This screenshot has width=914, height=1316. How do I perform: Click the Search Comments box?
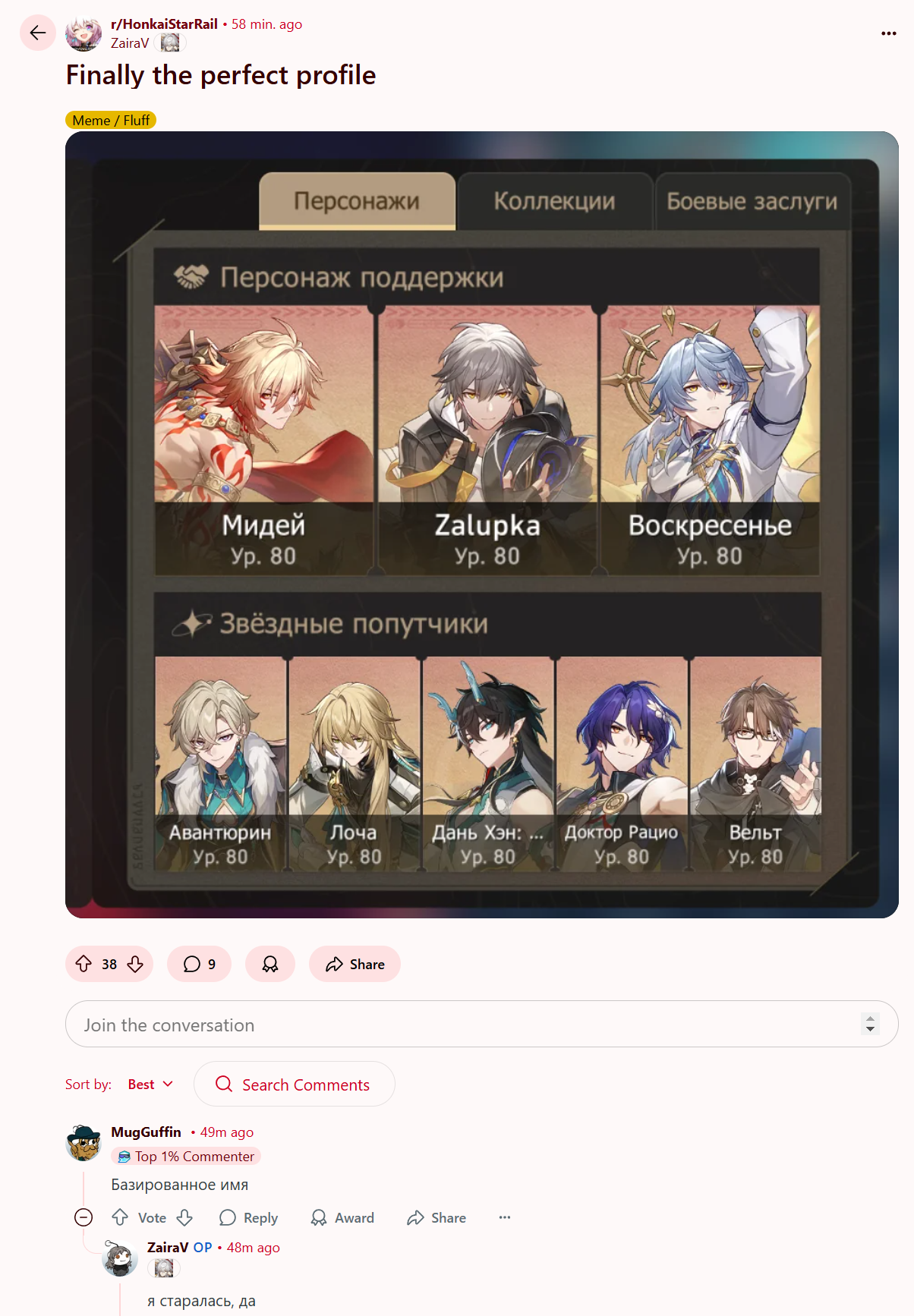[x=295, y=1084]
